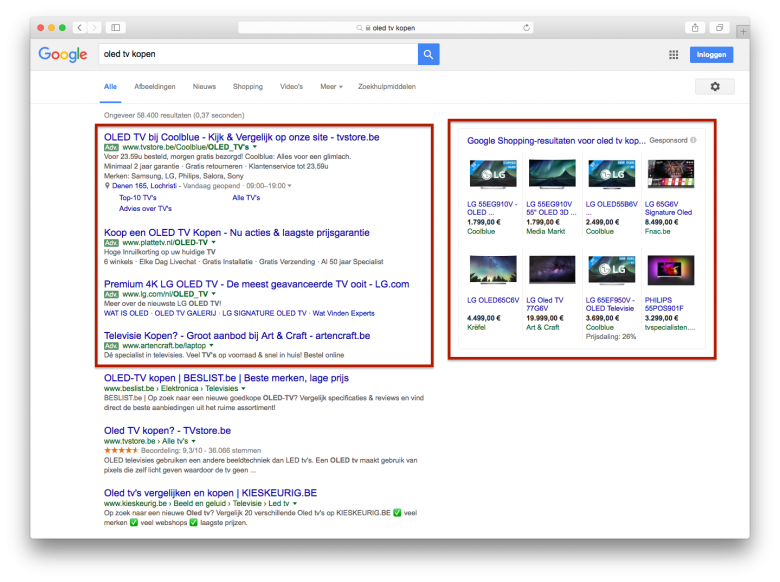This screenshot has height=582, width=780.
Task: Click the location pin beside Denen 165
Action: point(107,186)
